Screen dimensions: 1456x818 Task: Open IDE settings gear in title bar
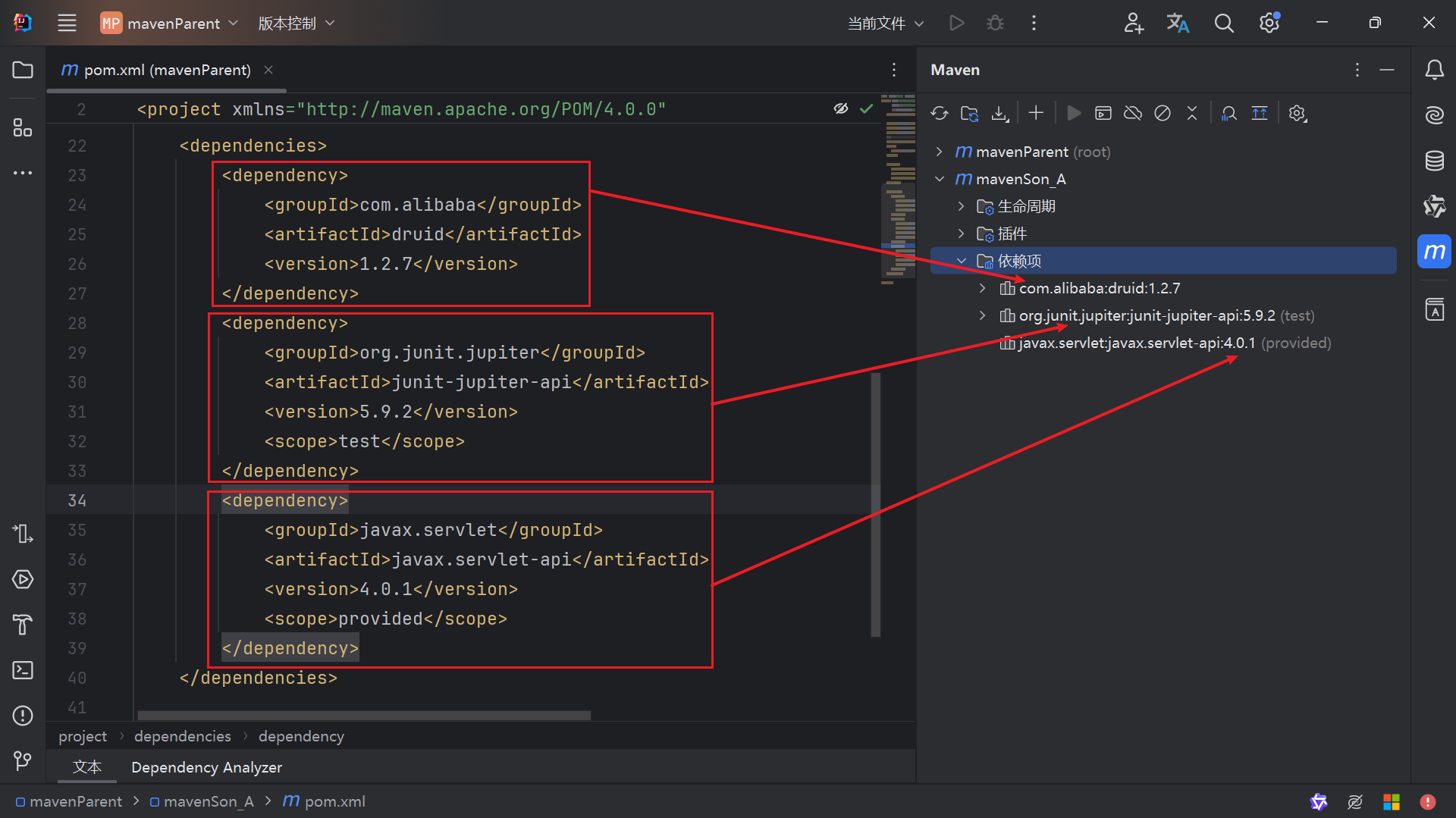(1269, 23)
